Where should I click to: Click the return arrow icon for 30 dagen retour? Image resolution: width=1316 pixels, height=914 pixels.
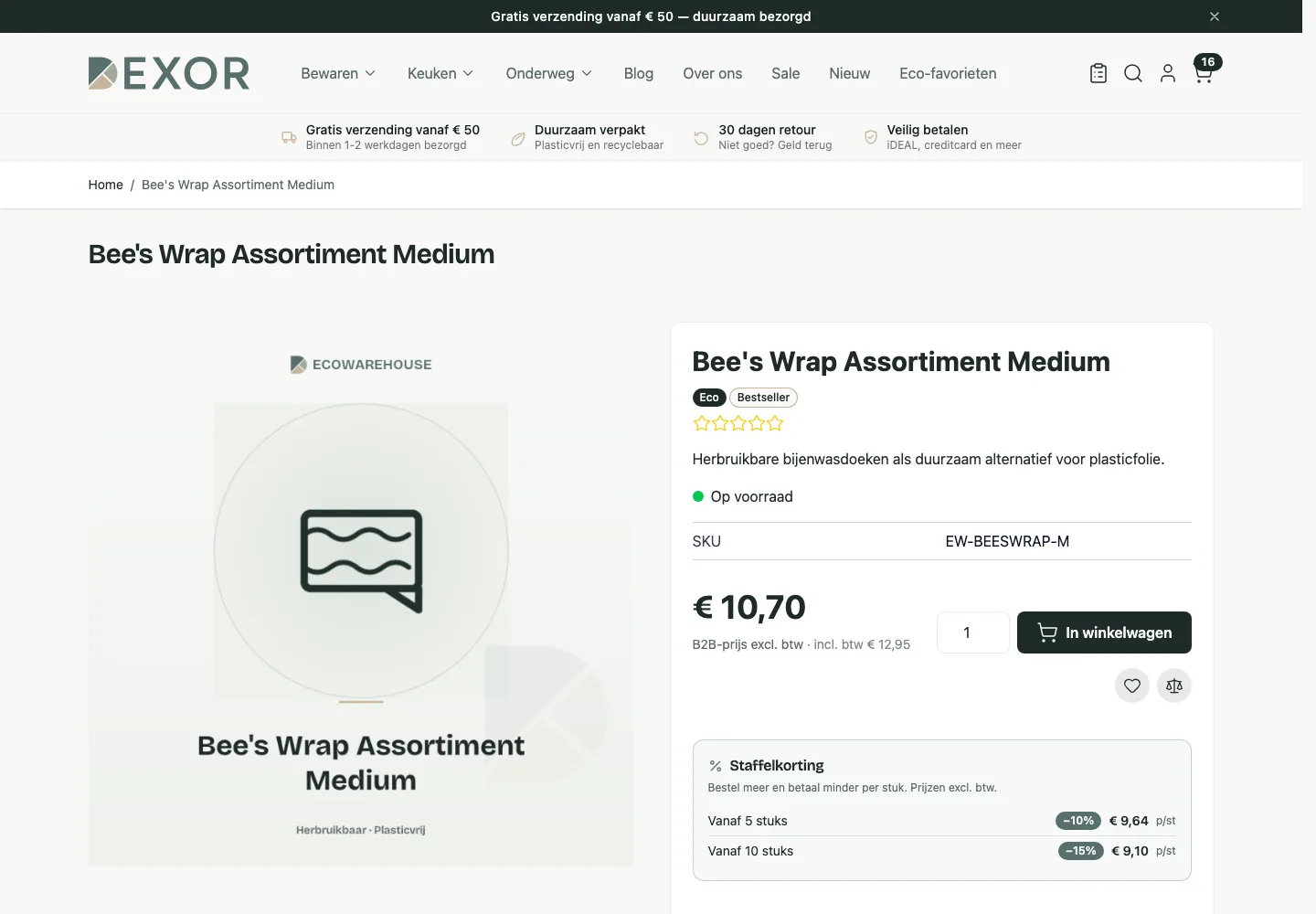(701, 138)
